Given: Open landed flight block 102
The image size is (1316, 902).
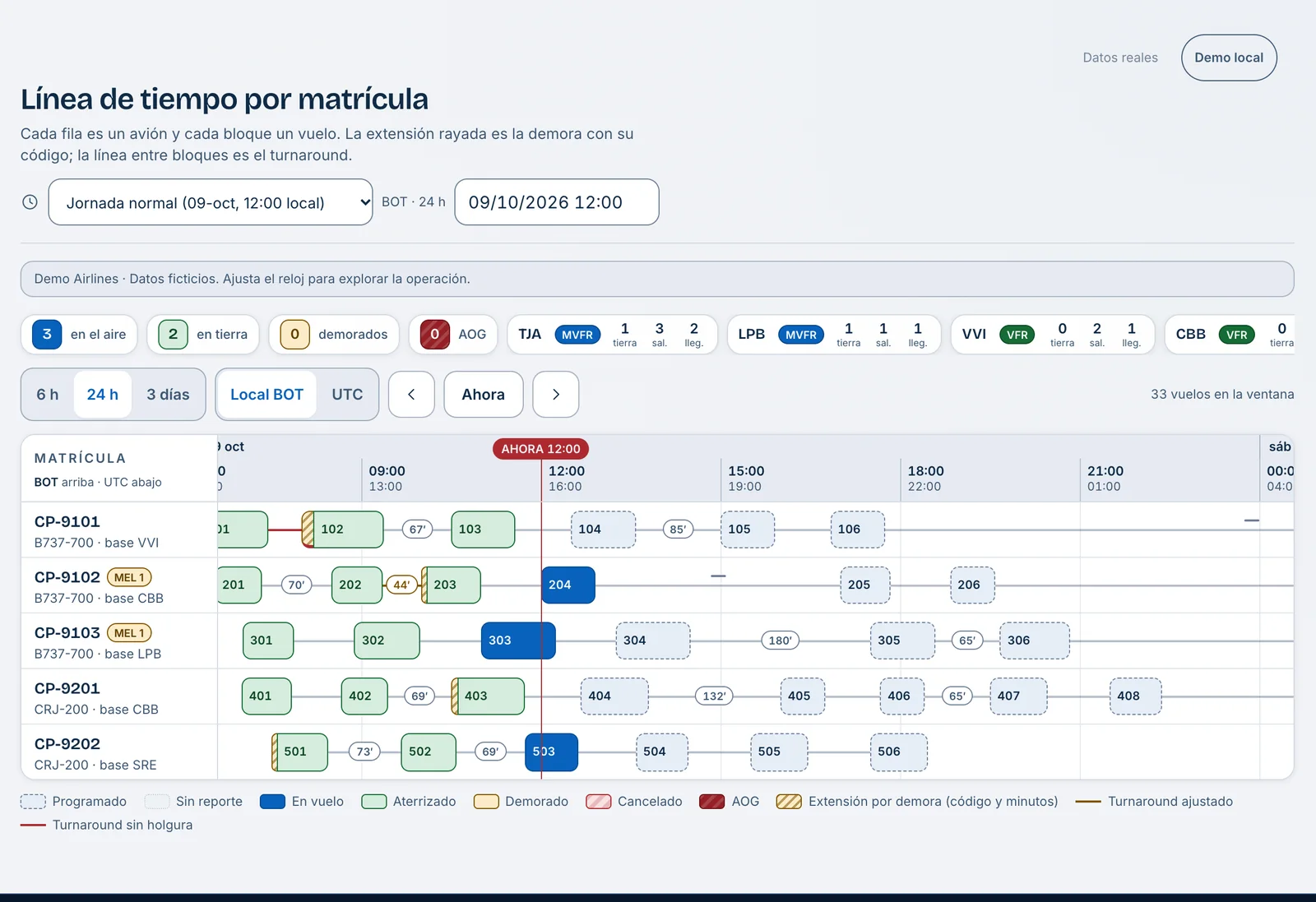Looking at the screenshot, I should click(x=342, y=530).
